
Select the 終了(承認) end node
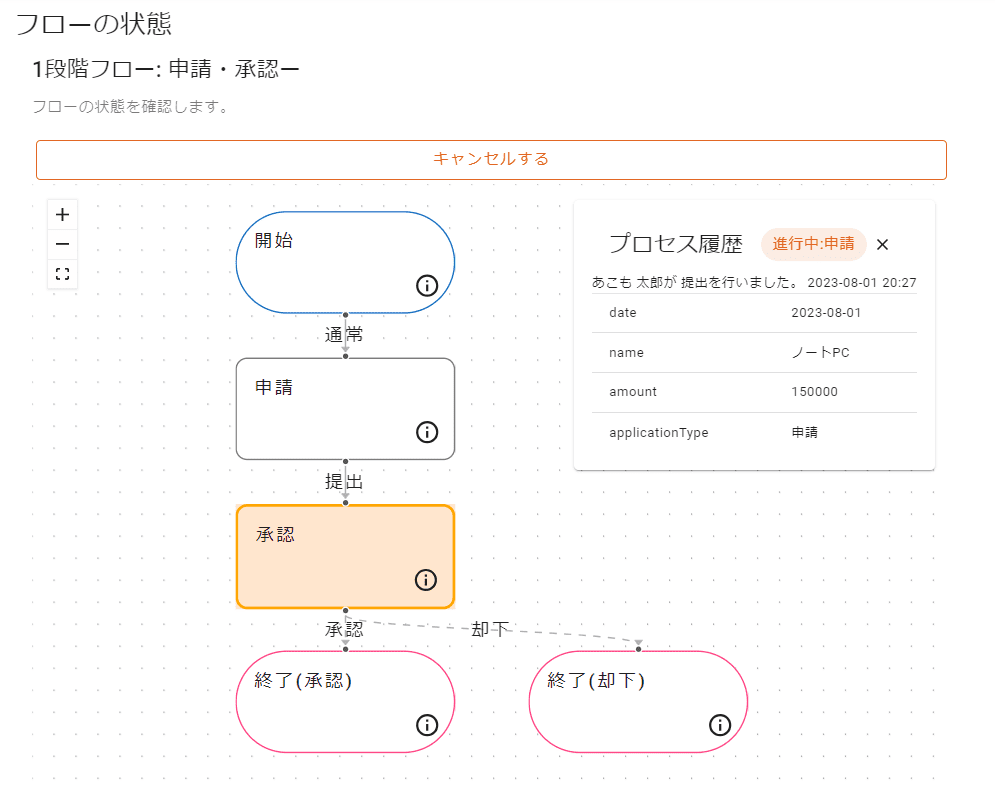[x=330, y=702]
